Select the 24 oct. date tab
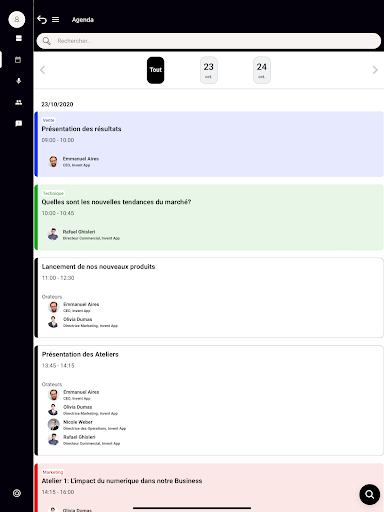384x512 pixels. [262, 70]
